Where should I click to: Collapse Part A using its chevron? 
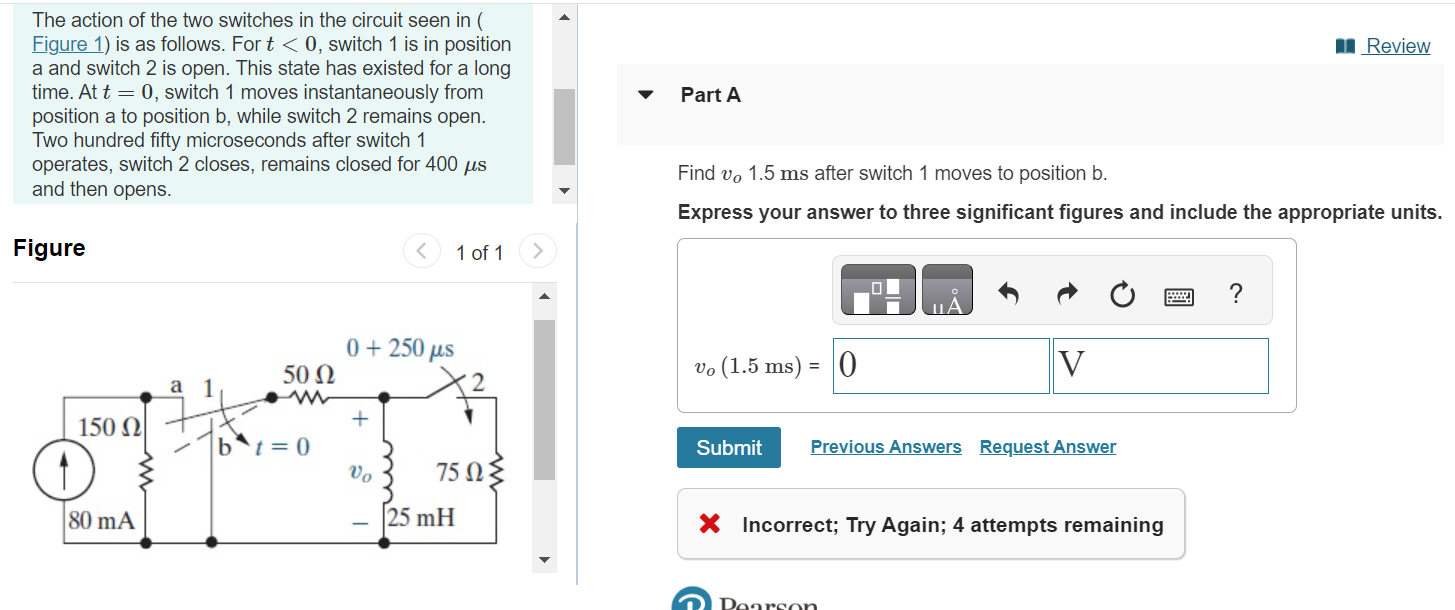pyautogui.click(x=645, y=94)
